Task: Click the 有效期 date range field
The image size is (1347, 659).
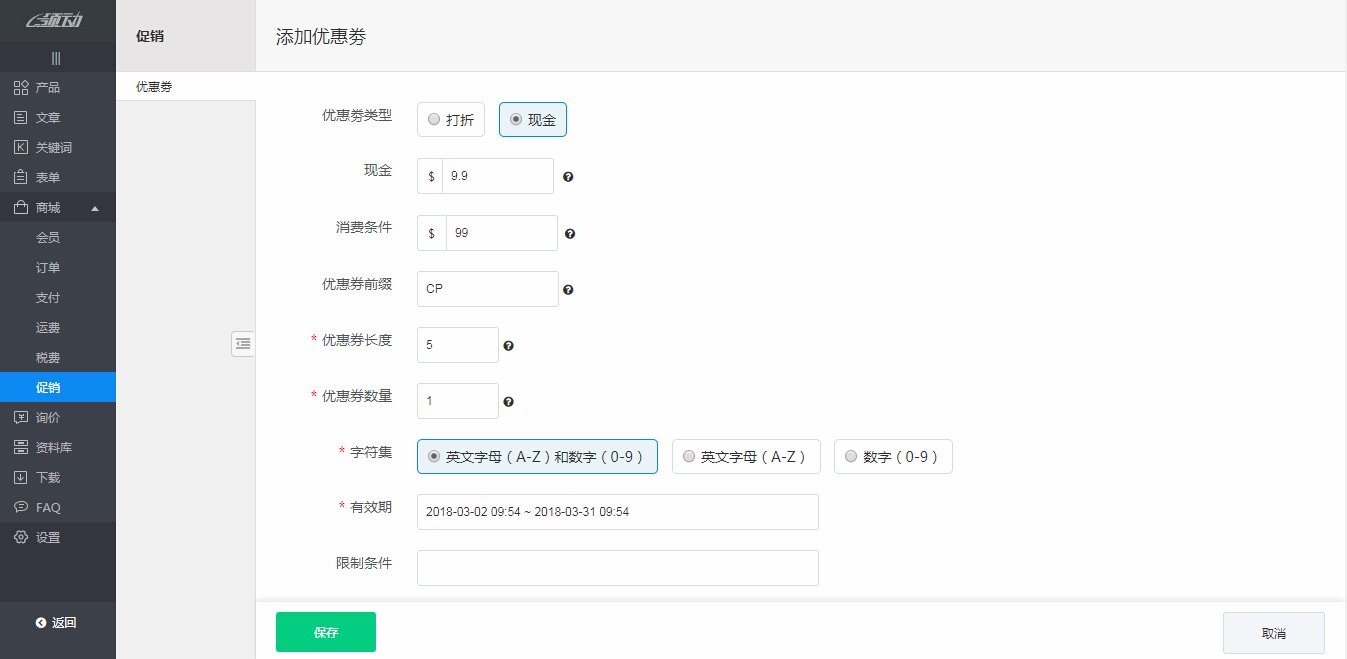Action: [x=617, y=511]
